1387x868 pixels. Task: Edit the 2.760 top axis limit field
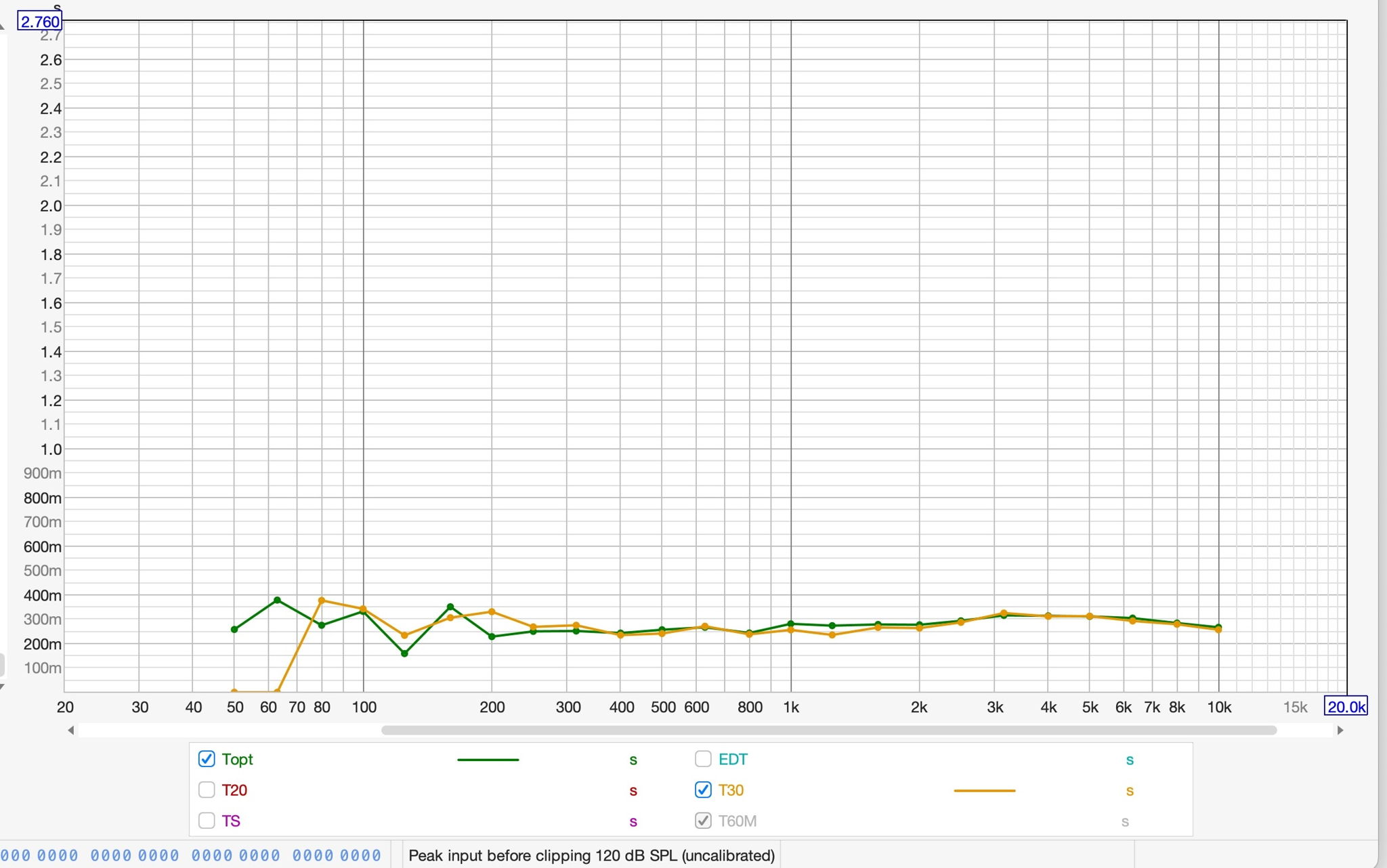[40, 22]
